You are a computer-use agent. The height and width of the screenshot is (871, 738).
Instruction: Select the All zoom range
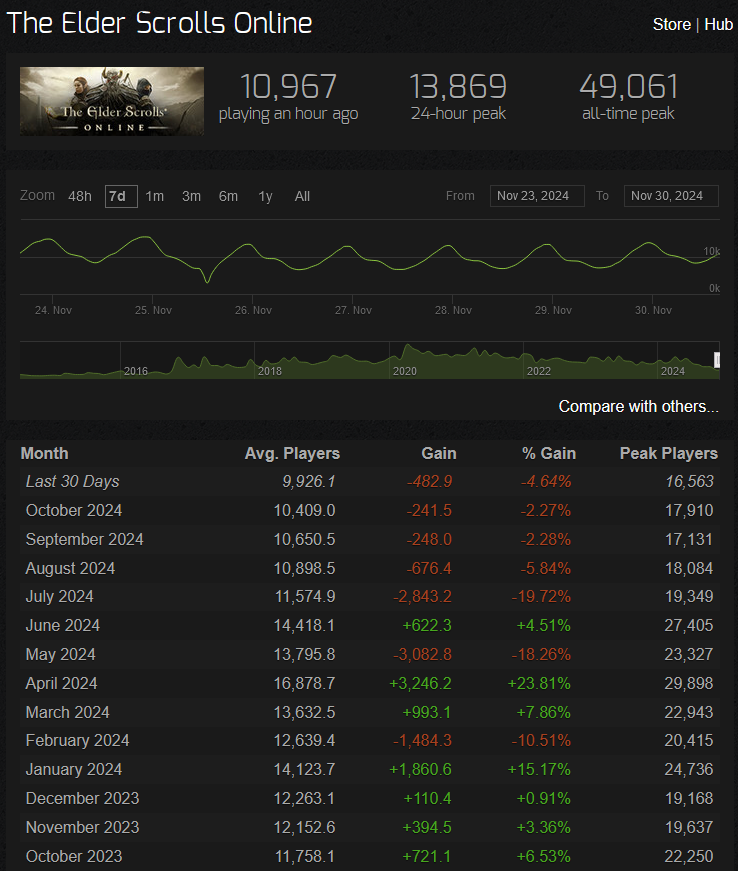pyautogui.click(x=302, y=196)
